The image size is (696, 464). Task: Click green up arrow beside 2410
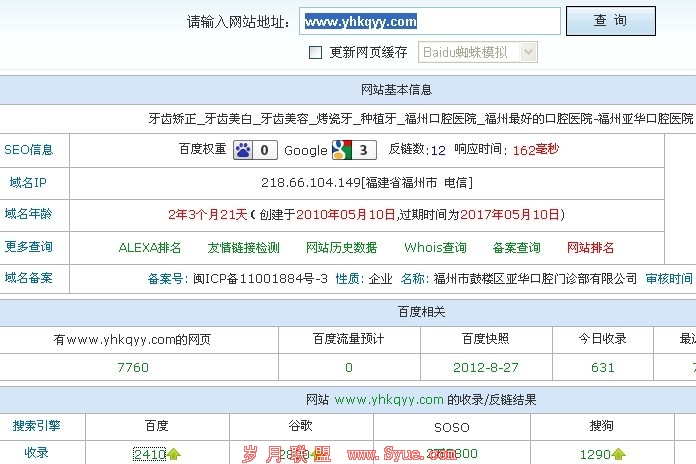pos(175,454)
